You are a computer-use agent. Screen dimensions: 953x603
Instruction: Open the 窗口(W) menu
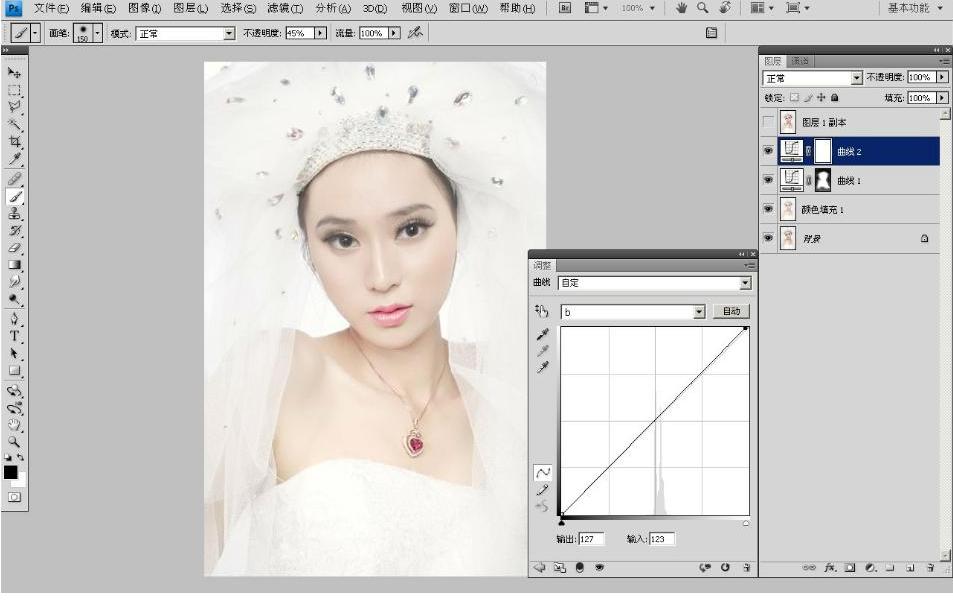click(x=467, y=8)
